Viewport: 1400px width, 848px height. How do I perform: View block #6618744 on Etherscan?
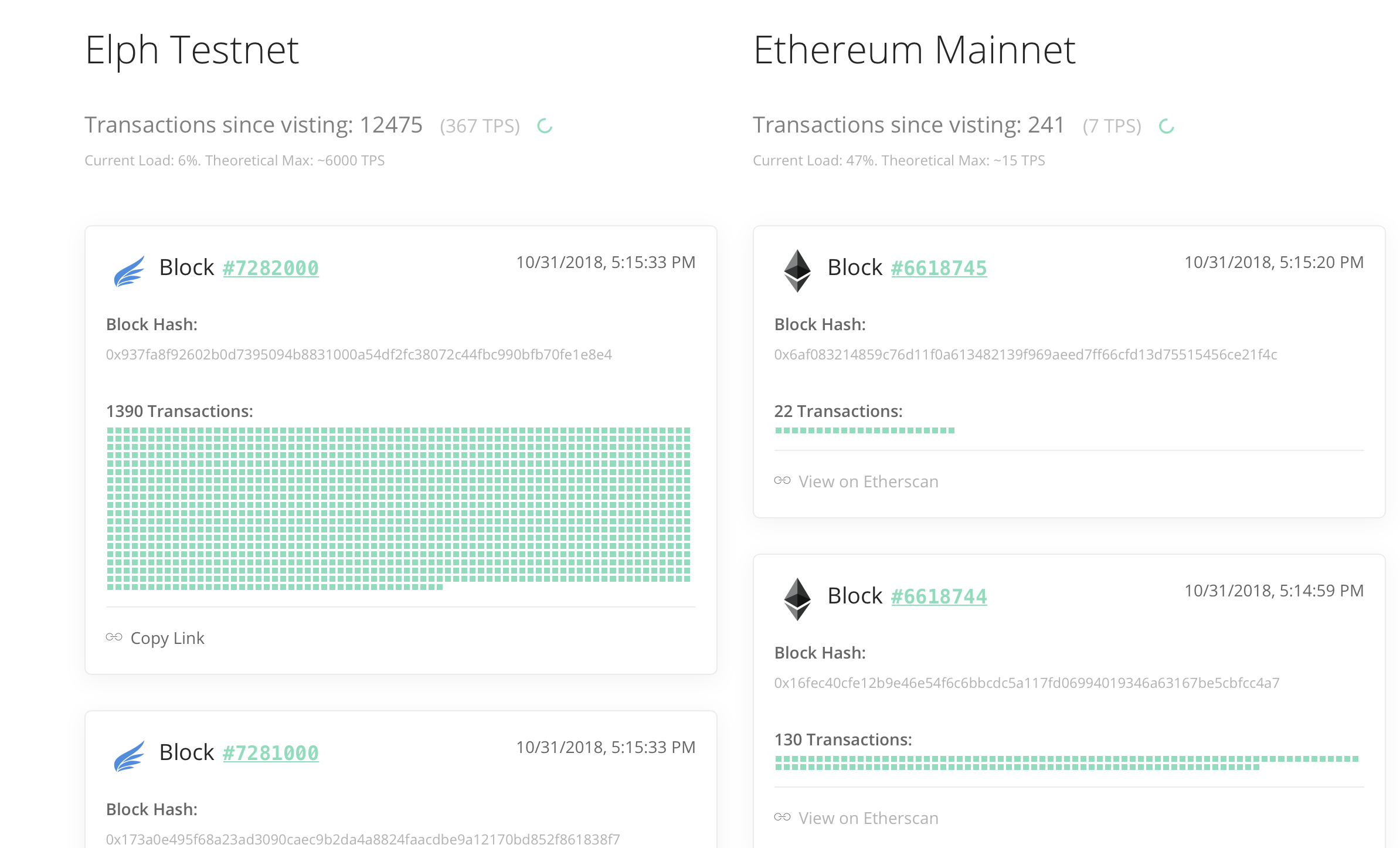[868, 818]
